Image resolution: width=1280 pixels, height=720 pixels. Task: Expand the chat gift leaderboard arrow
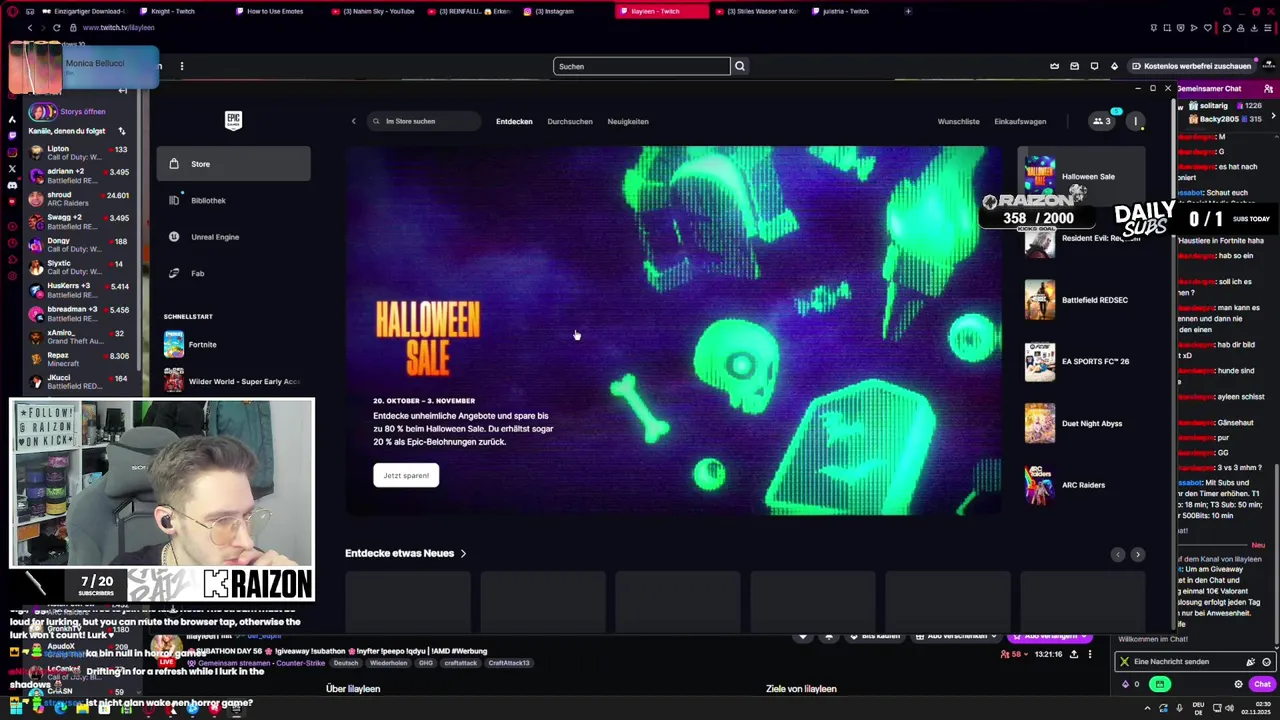click(x=1273, y=117)
